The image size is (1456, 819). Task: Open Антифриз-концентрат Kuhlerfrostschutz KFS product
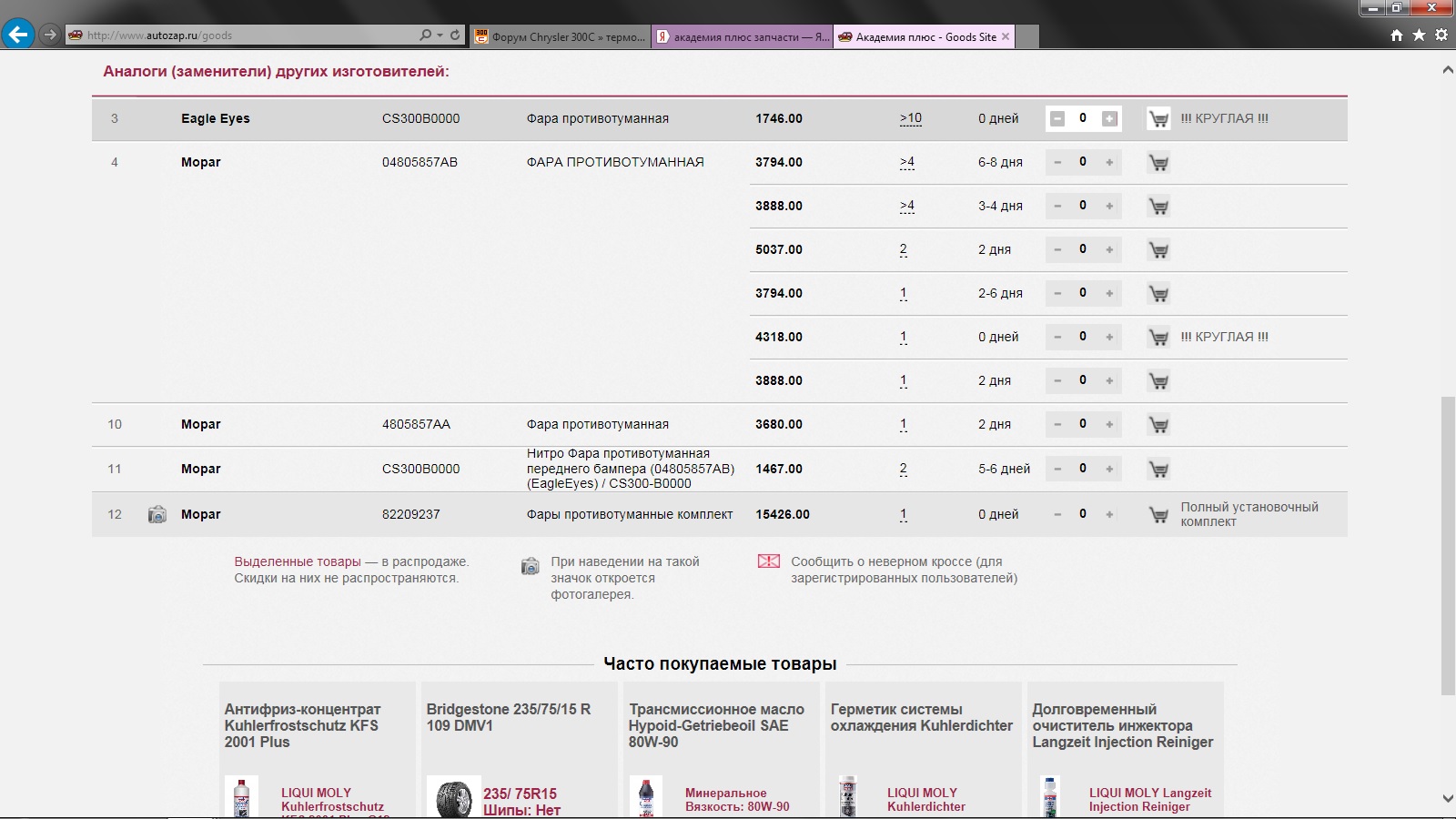303,725
